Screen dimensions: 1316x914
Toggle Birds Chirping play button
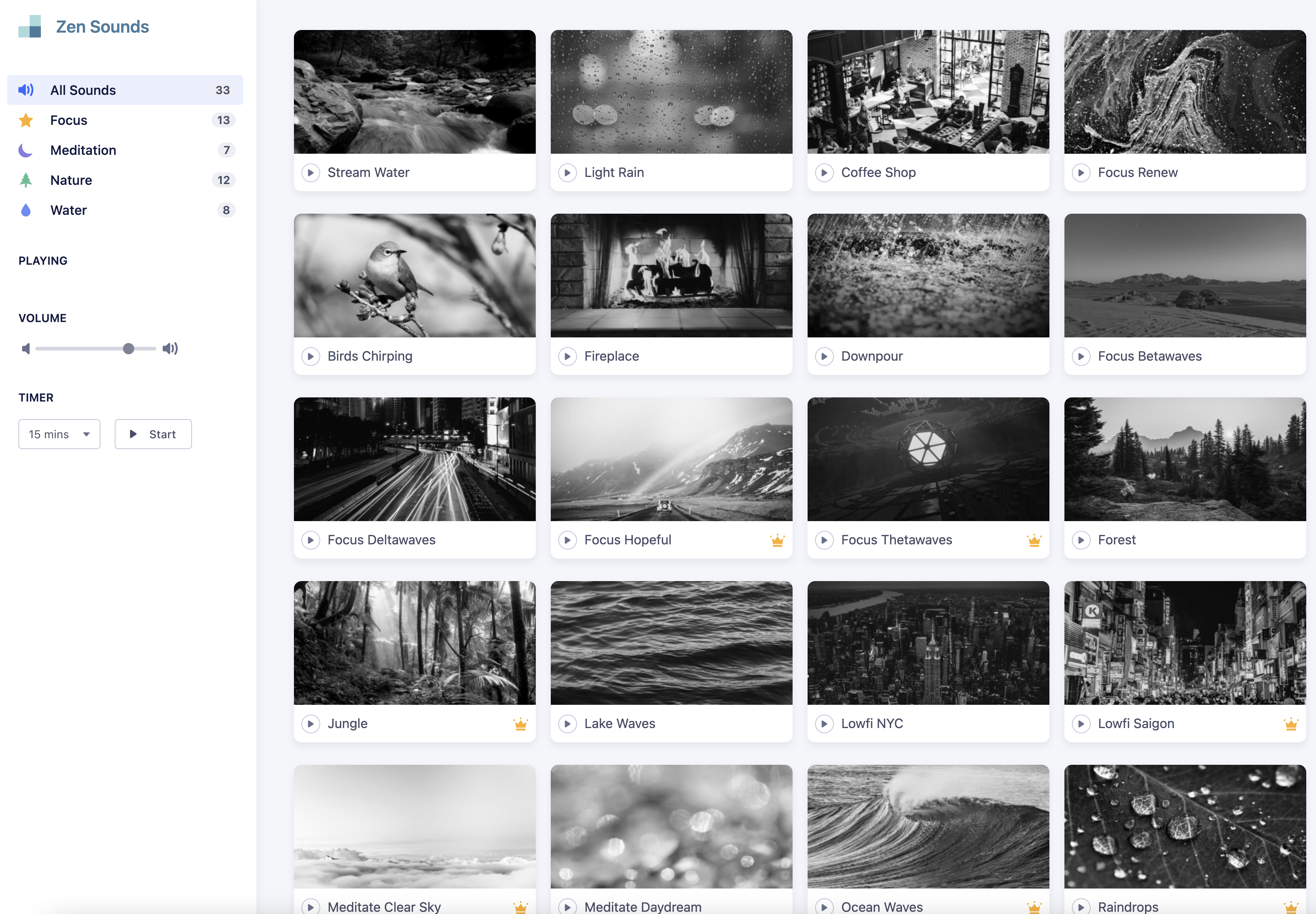tap(310, 356)
